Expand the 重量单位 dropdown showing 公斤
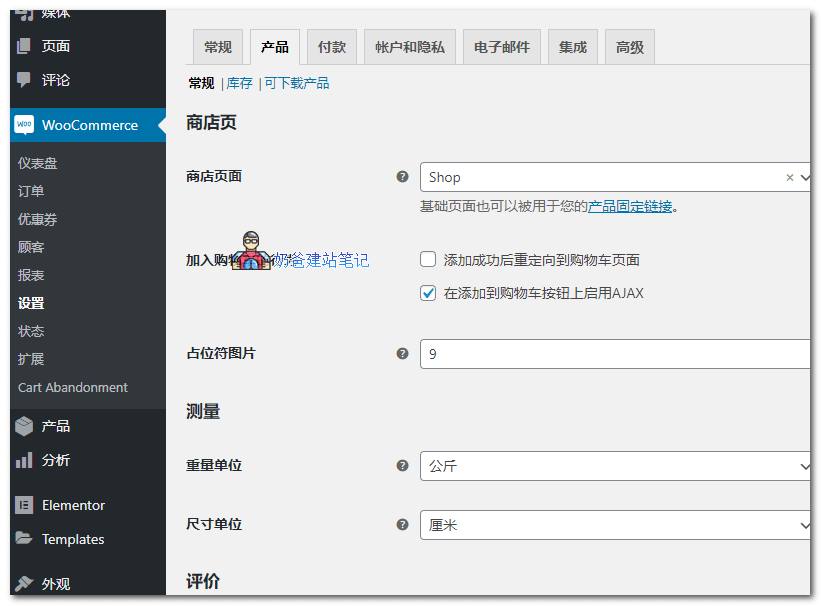821x606 pixels. (612, 466)
